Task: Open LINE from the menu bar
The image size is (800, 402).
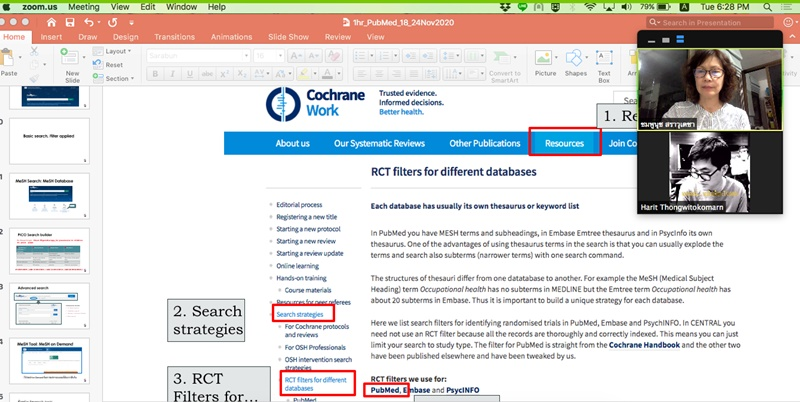Action: [521, 7]
